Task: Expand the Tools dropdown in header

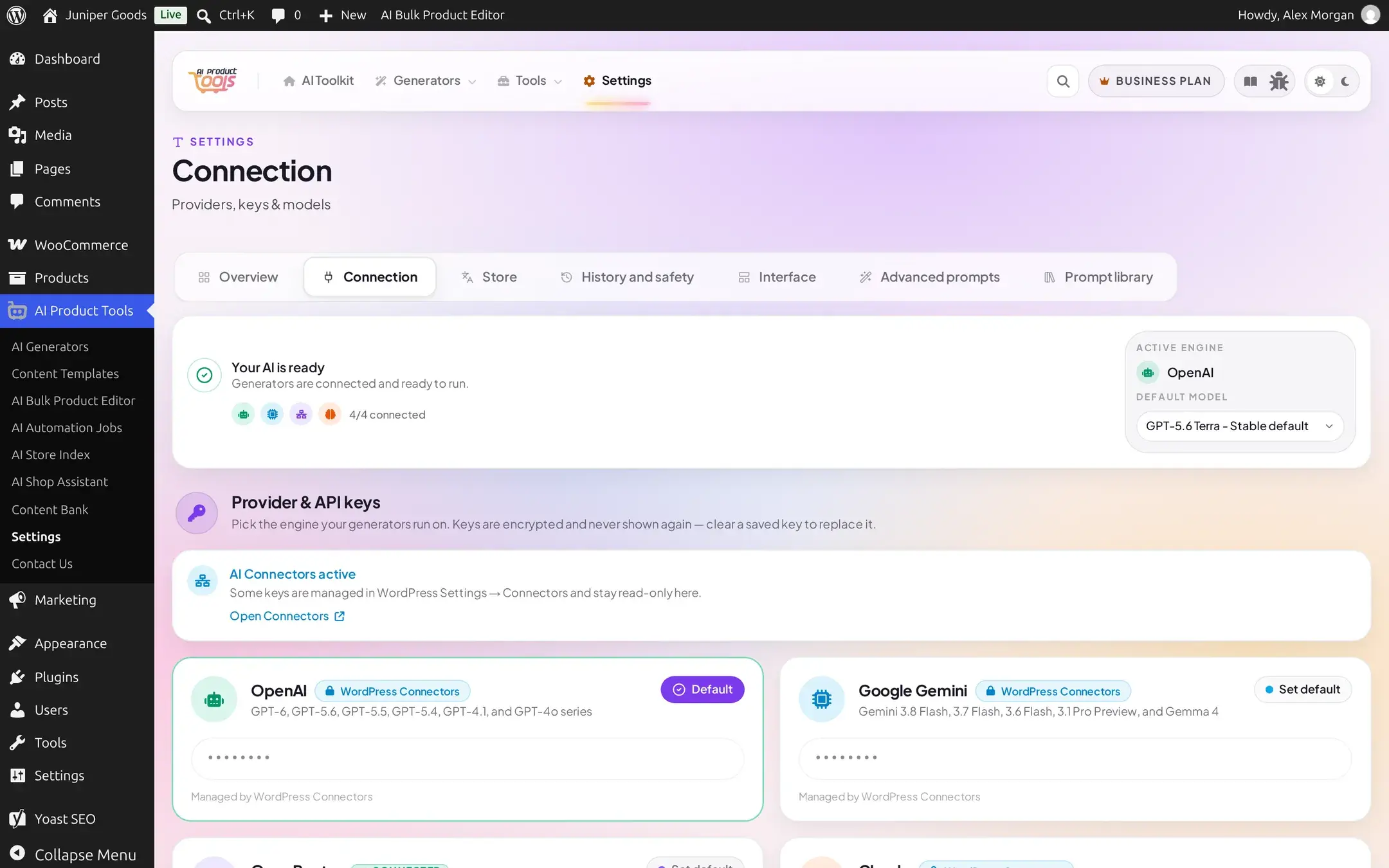Action: 529,80
